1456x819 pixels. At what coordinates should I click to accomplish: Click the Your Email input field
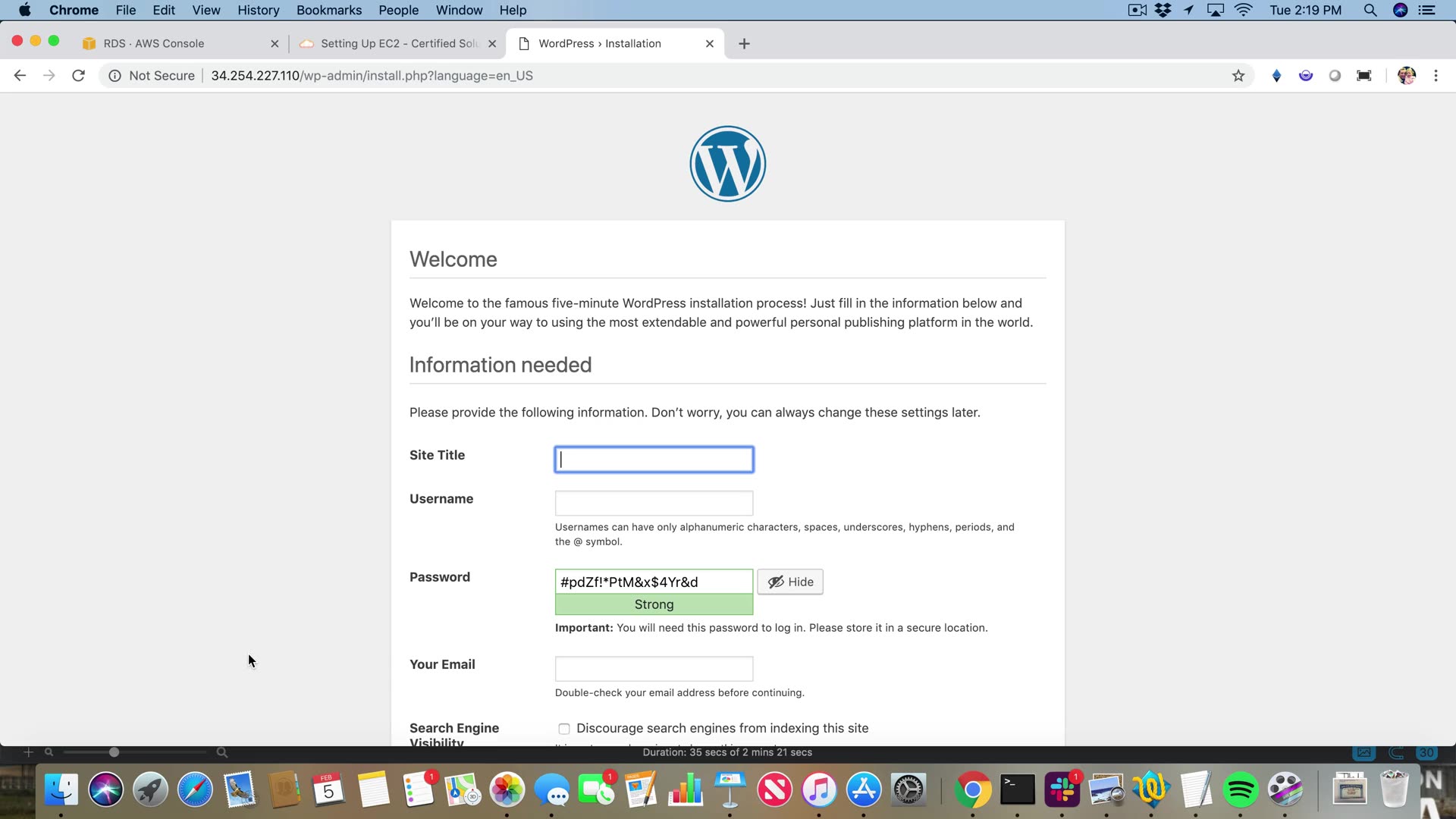pos(654,668)
